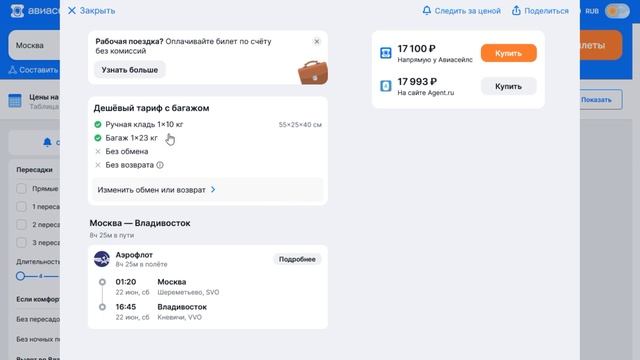Toggle the switch in the top right corner

[617, 11]
